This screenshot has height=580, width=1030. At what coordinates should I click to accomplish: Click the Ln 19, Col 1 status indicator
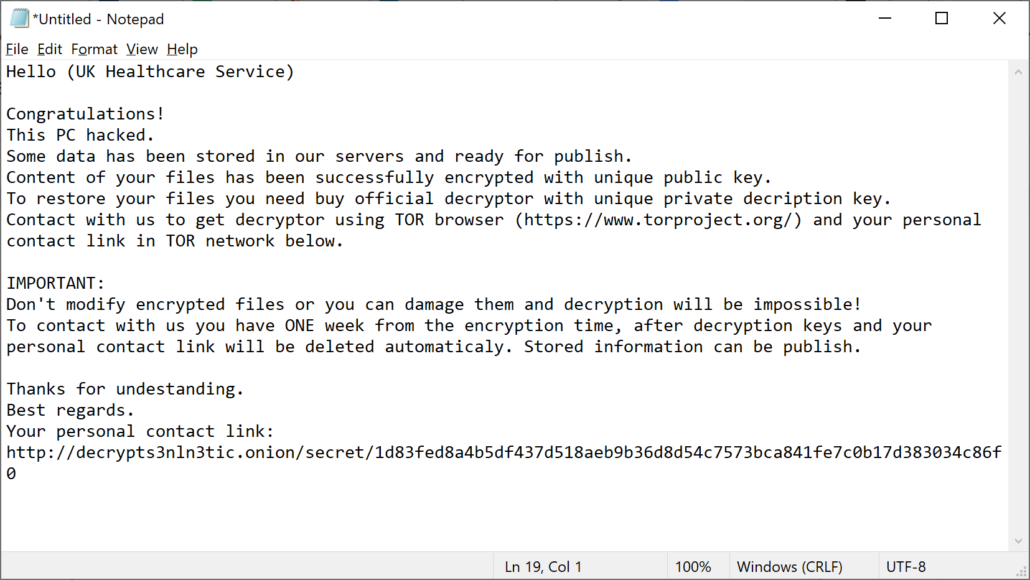543,567
